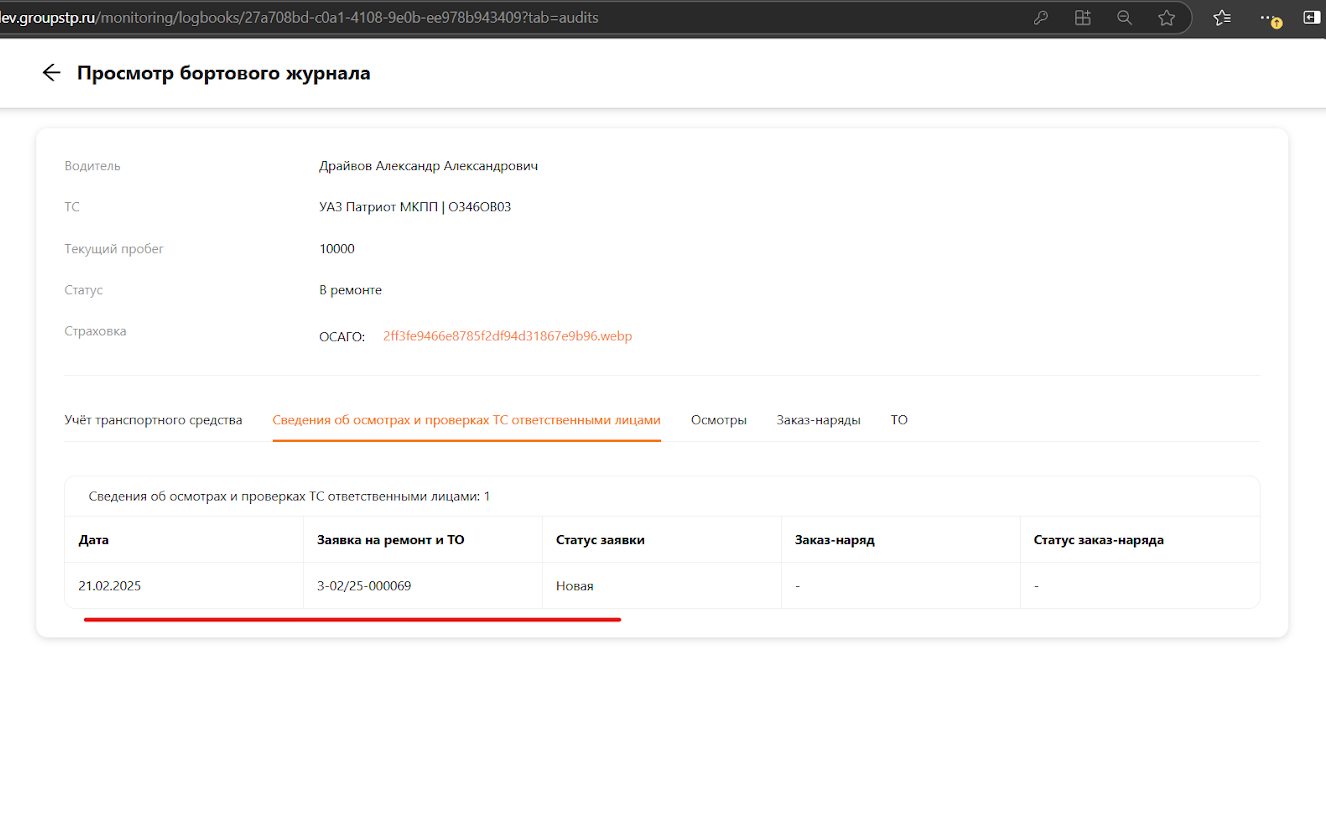Open the browser favorites list
The height and width of the screenshot is (816, 1326).
pyautogui.click(x=1222, y=18)
